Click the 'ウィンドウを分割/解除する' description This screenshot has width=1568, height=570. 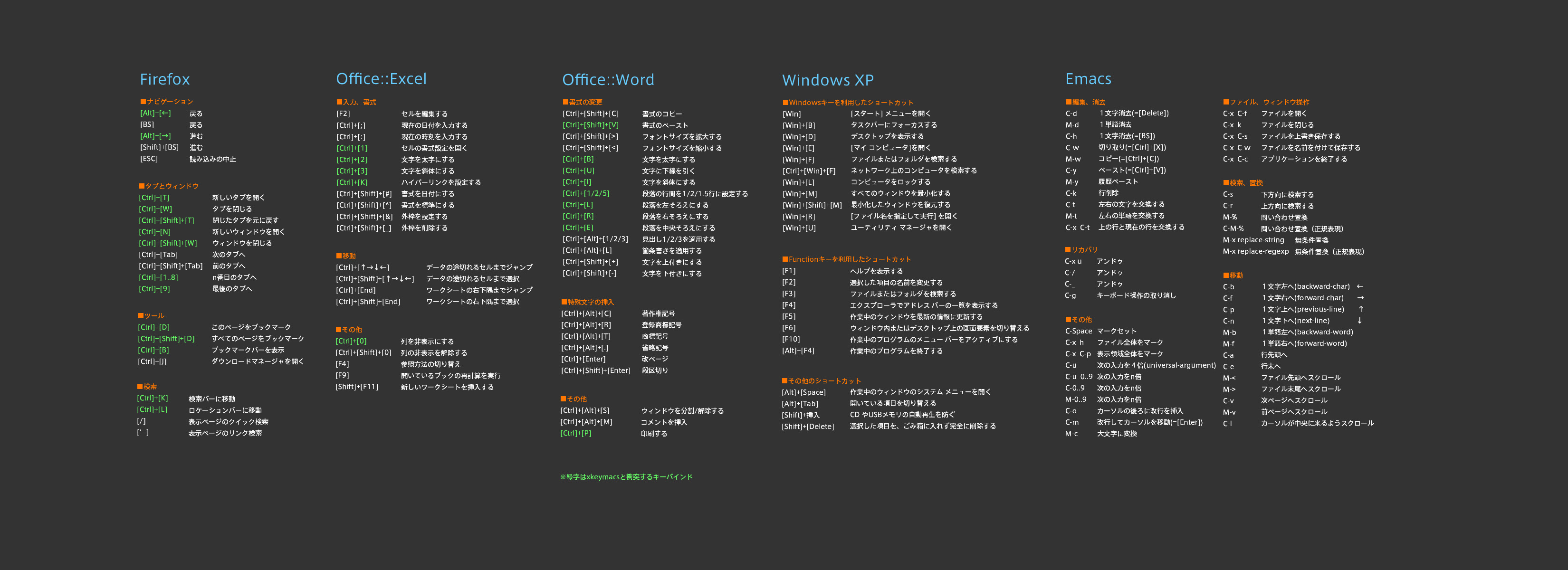tap(682, 411)
